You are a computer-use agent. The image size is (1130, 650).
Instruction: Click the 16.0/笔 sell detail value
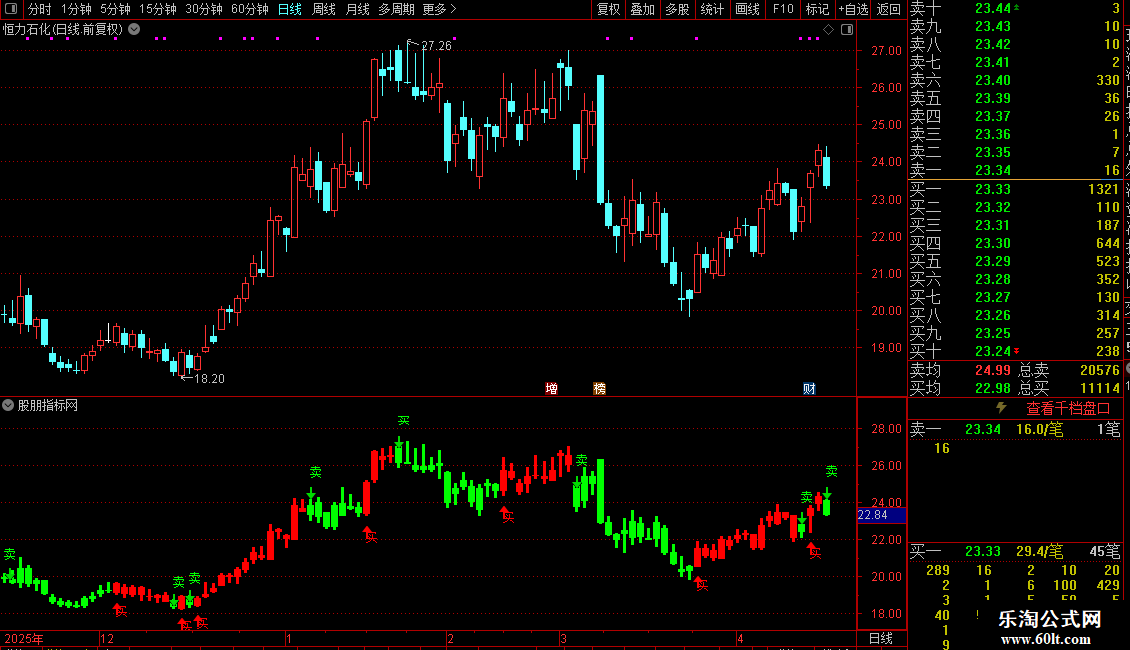(1039, 429)
